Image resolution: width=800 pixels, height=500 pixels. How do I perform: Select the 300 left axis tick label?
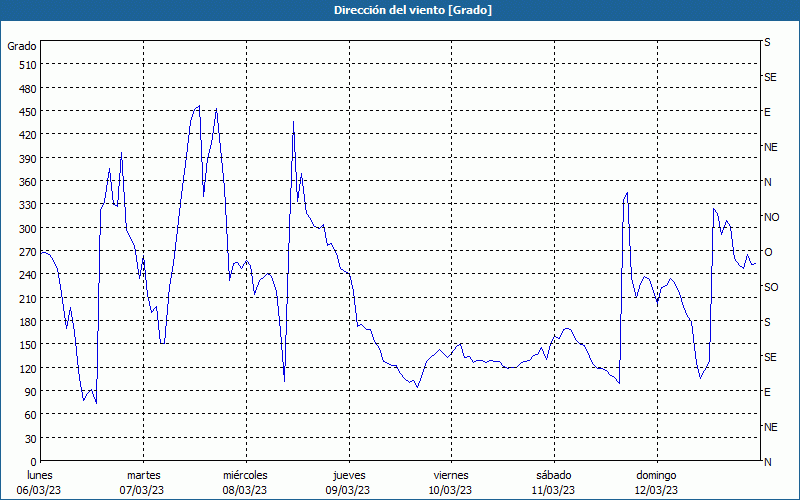(x=28, y=229)
